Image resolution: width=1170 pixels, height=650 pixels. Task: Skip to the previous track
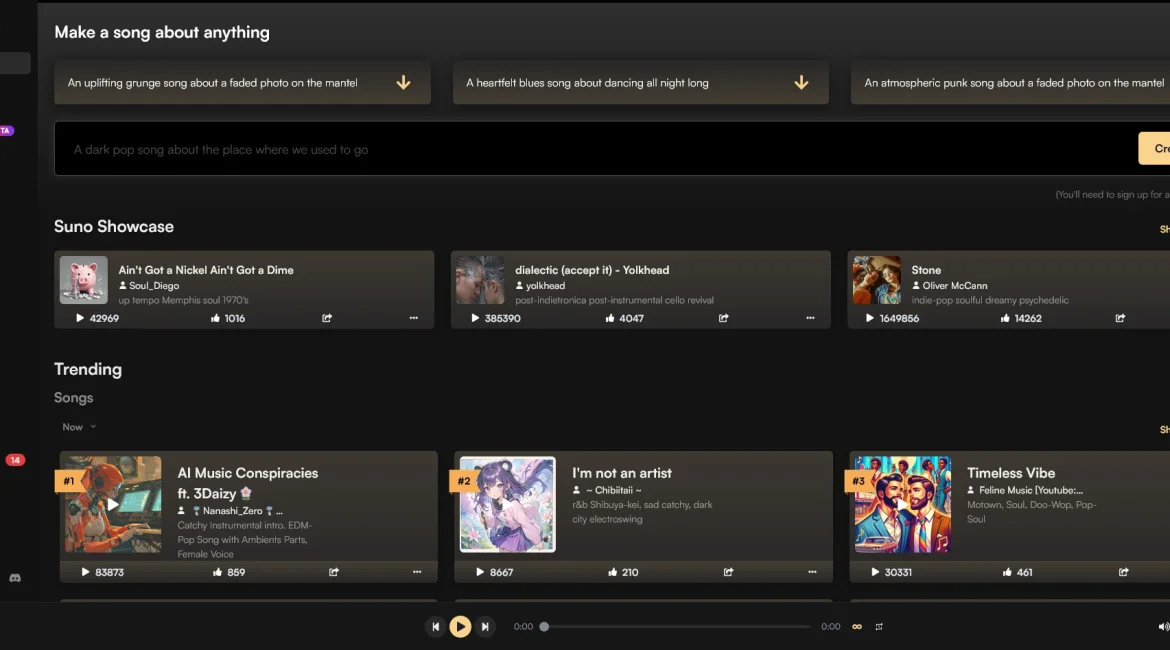pyautogui.click(x=436, y=627)
